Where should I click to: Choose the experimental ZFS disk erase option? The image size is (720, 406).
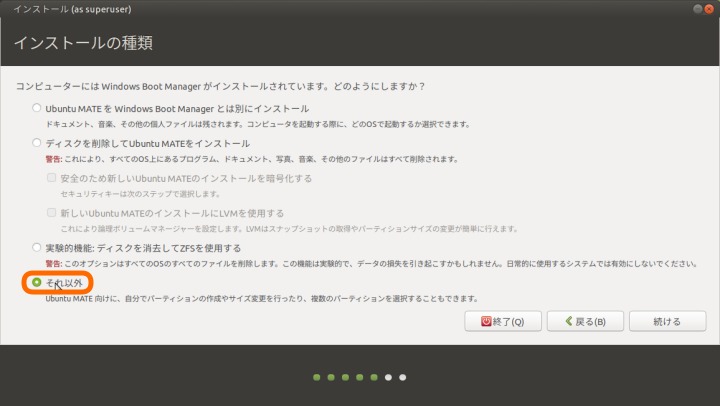coord(37,248)
